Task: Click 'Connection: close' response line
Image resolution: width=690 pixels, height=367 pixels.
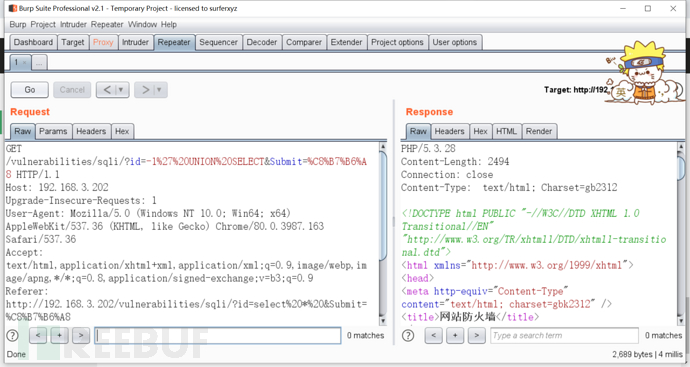Action: pyautogui.click(x=447, y=175)
